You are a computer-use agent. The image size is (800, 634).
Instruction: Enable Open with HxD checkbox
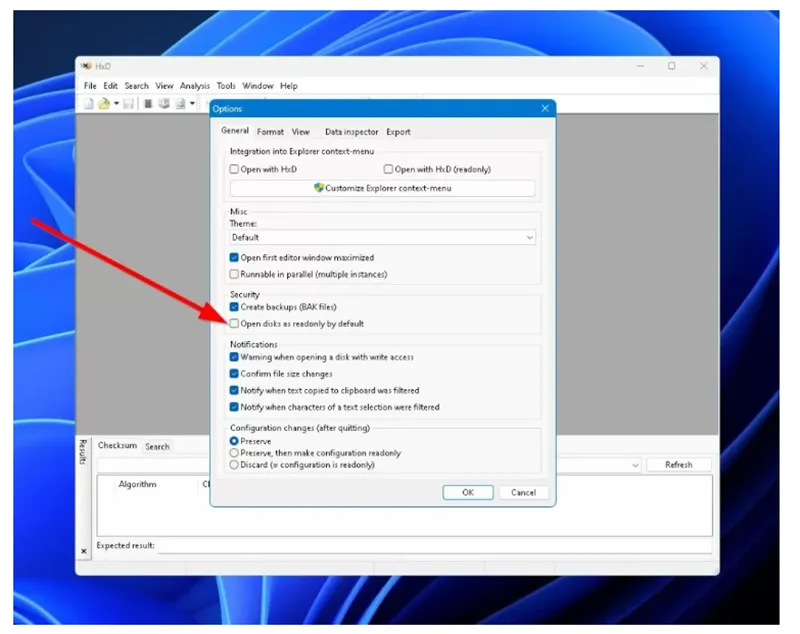point(234,169)
